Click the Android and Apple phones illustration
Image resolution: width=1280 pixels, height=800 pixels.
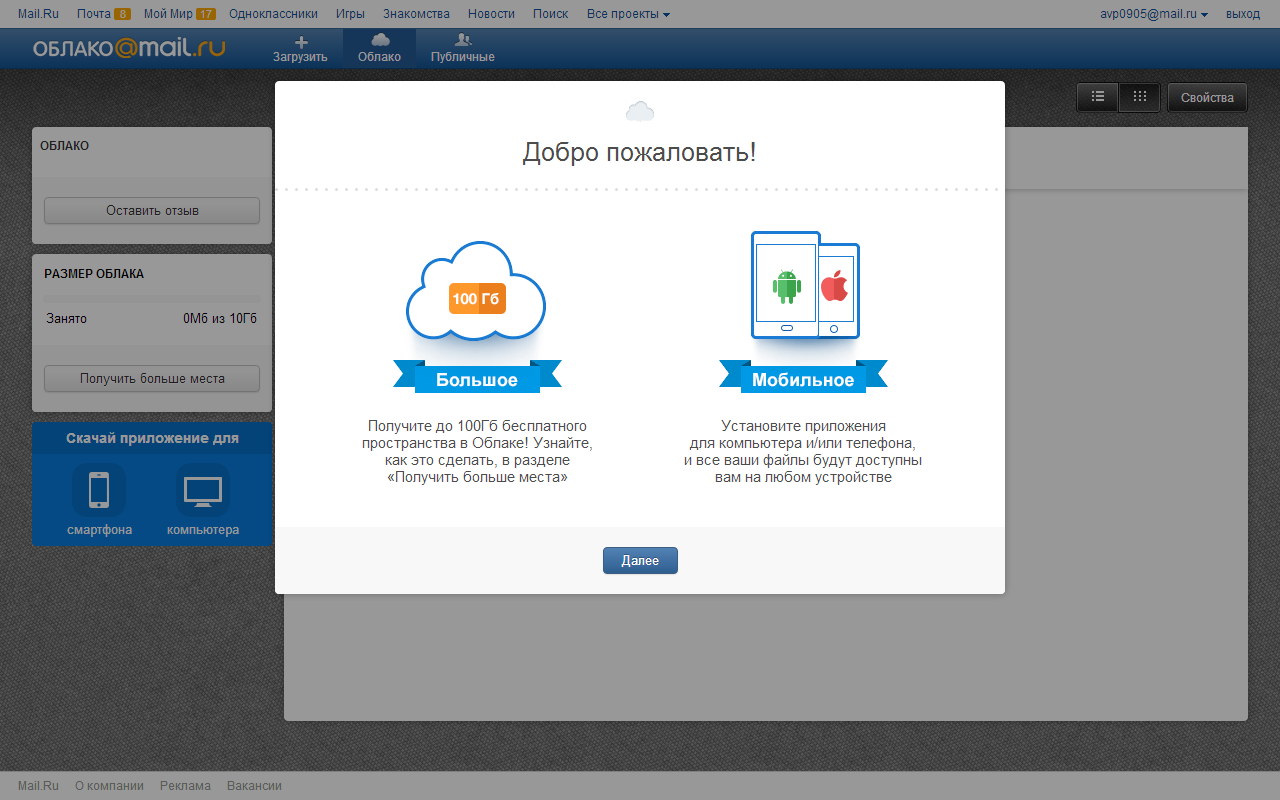805,286
